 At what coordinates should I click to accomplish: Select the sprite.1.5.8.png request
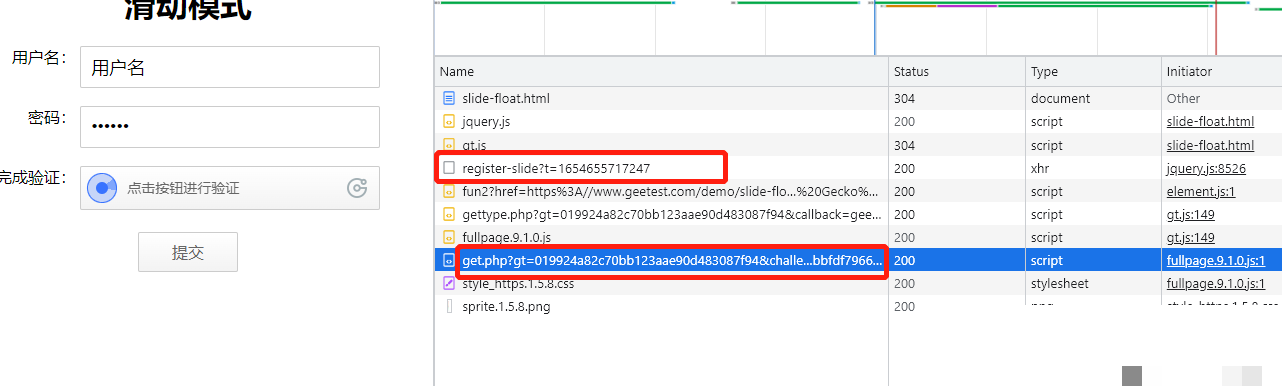pyautogui.click(x=506, y=307)
